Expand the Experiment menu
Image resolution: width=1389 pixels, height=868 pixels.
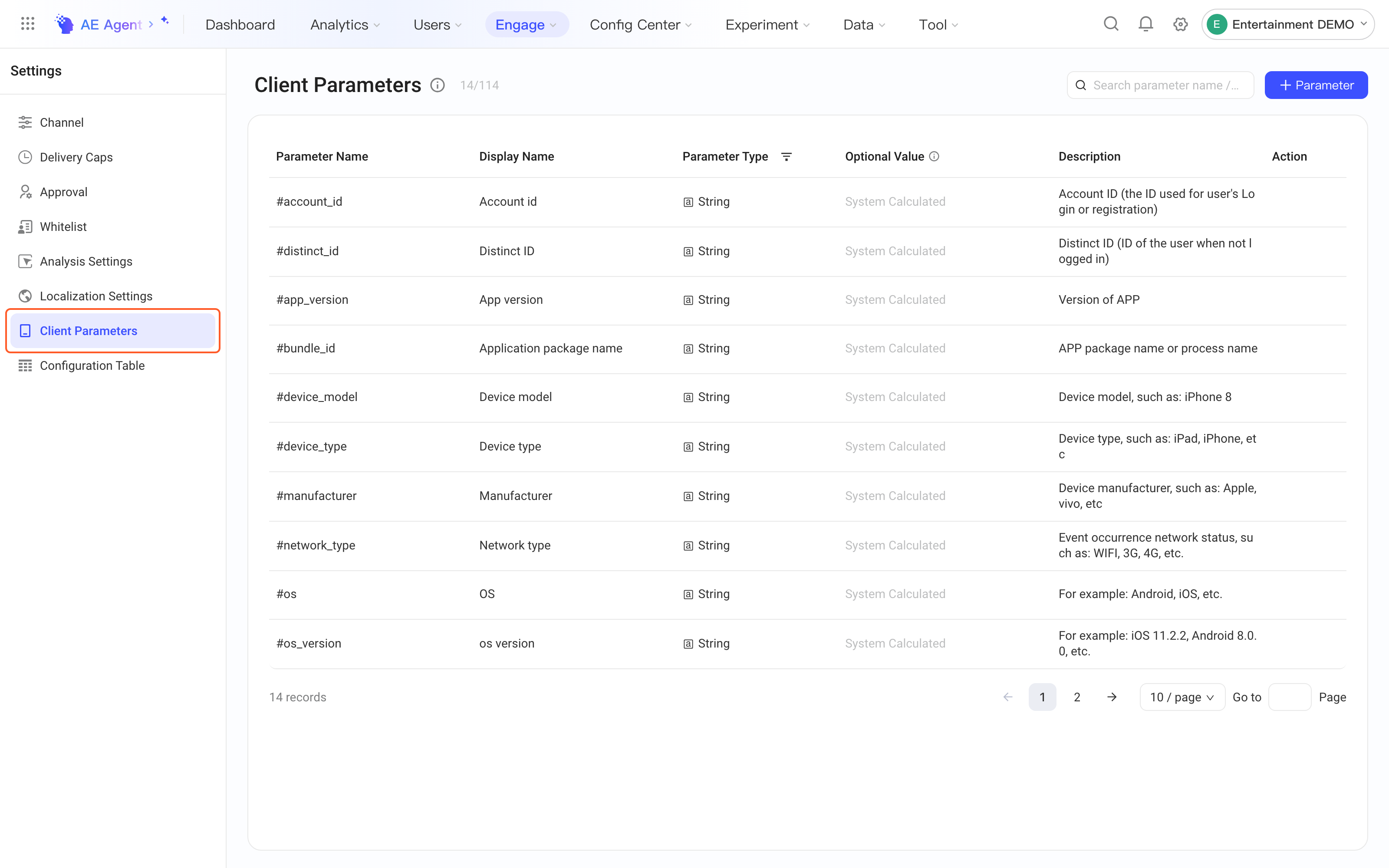tap(767, 25)
